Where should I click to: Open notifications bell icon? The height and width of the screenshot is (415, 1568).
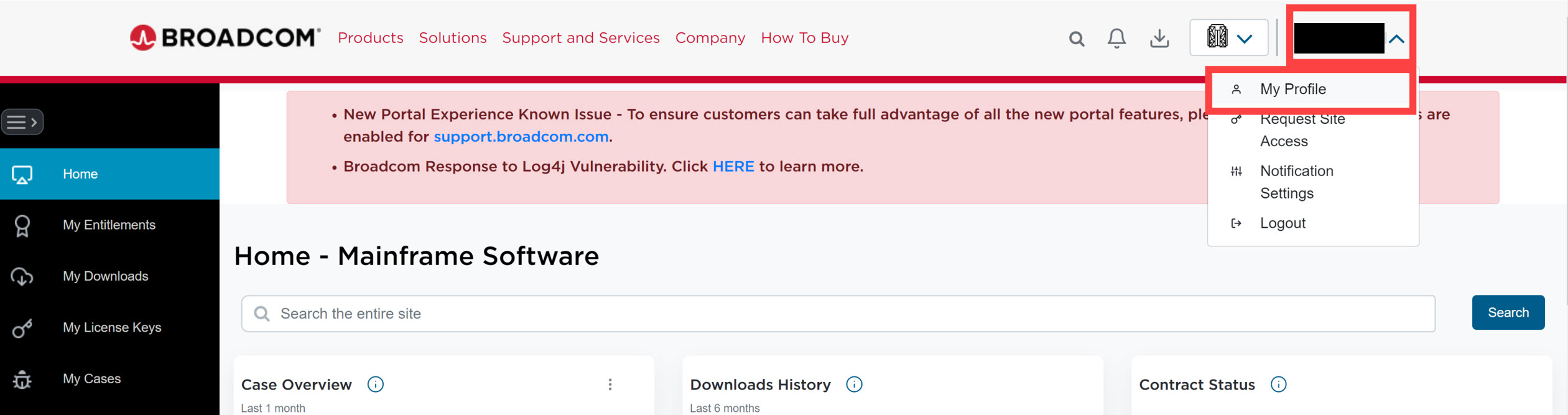(x=1116, y=39)
